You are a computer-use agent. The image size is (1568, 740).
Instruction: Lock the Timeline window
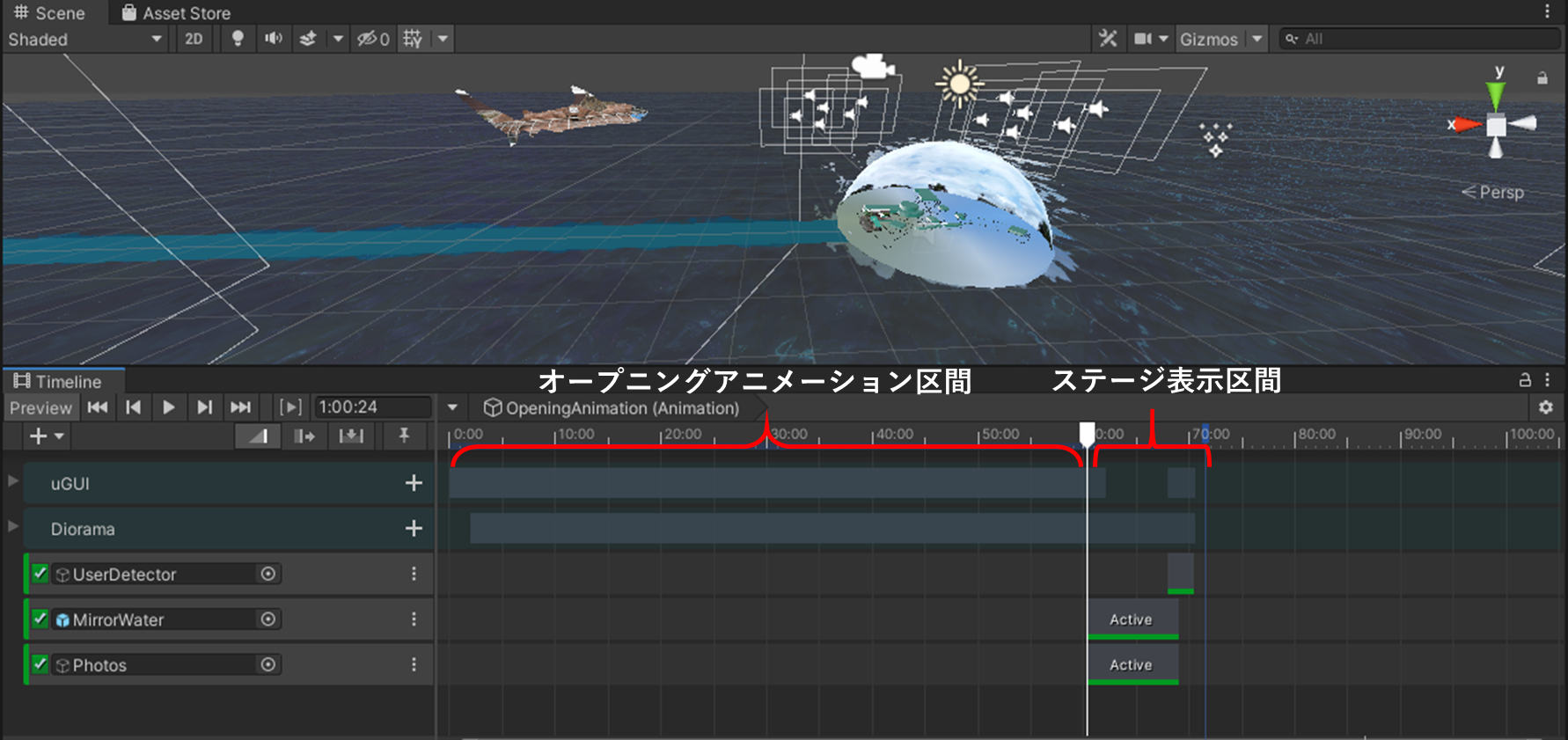pyautogui.click(x=1525, y=380)
